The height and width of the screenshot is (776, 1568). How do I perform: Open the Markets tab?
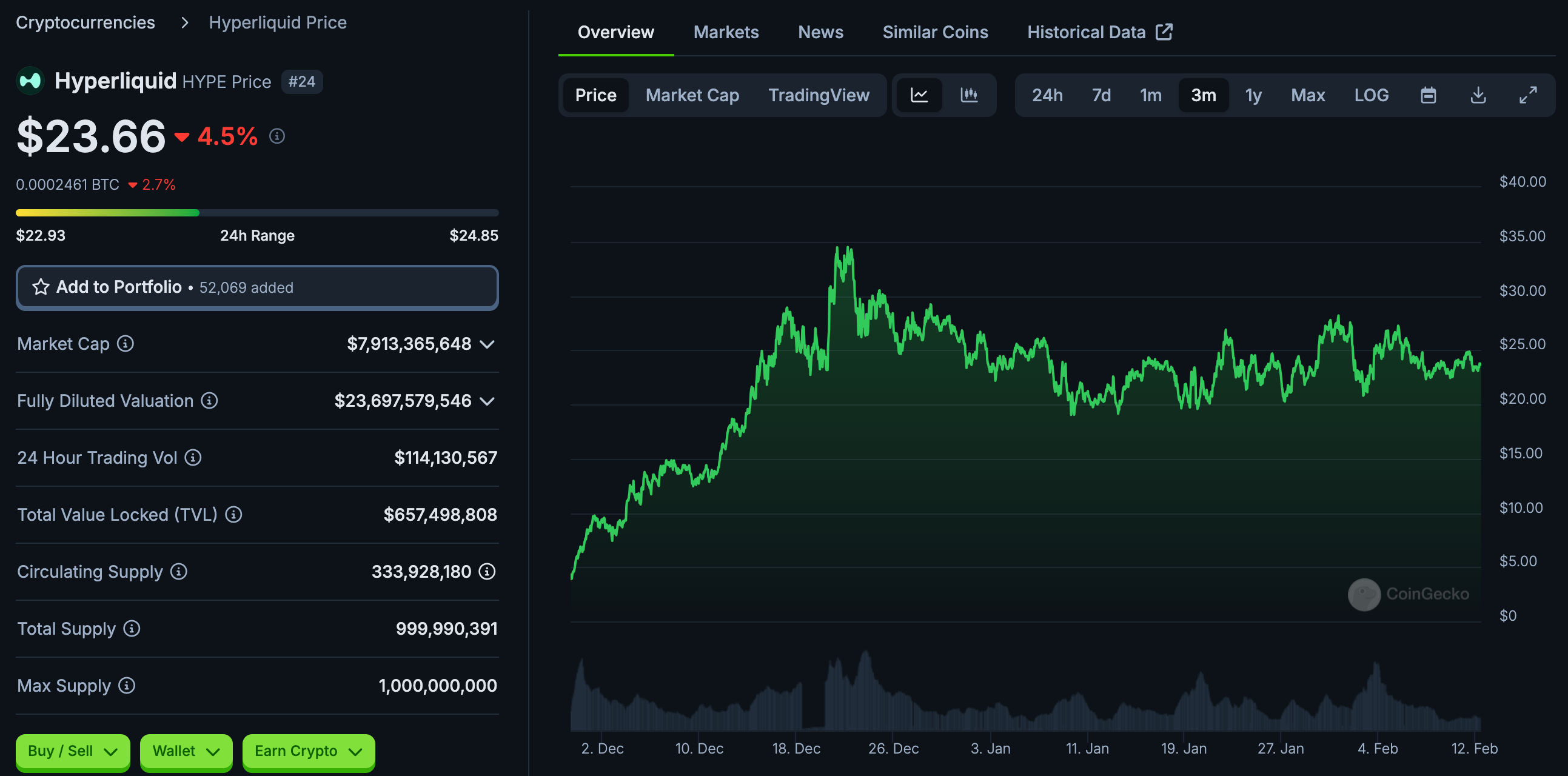[x=726, y=32]
